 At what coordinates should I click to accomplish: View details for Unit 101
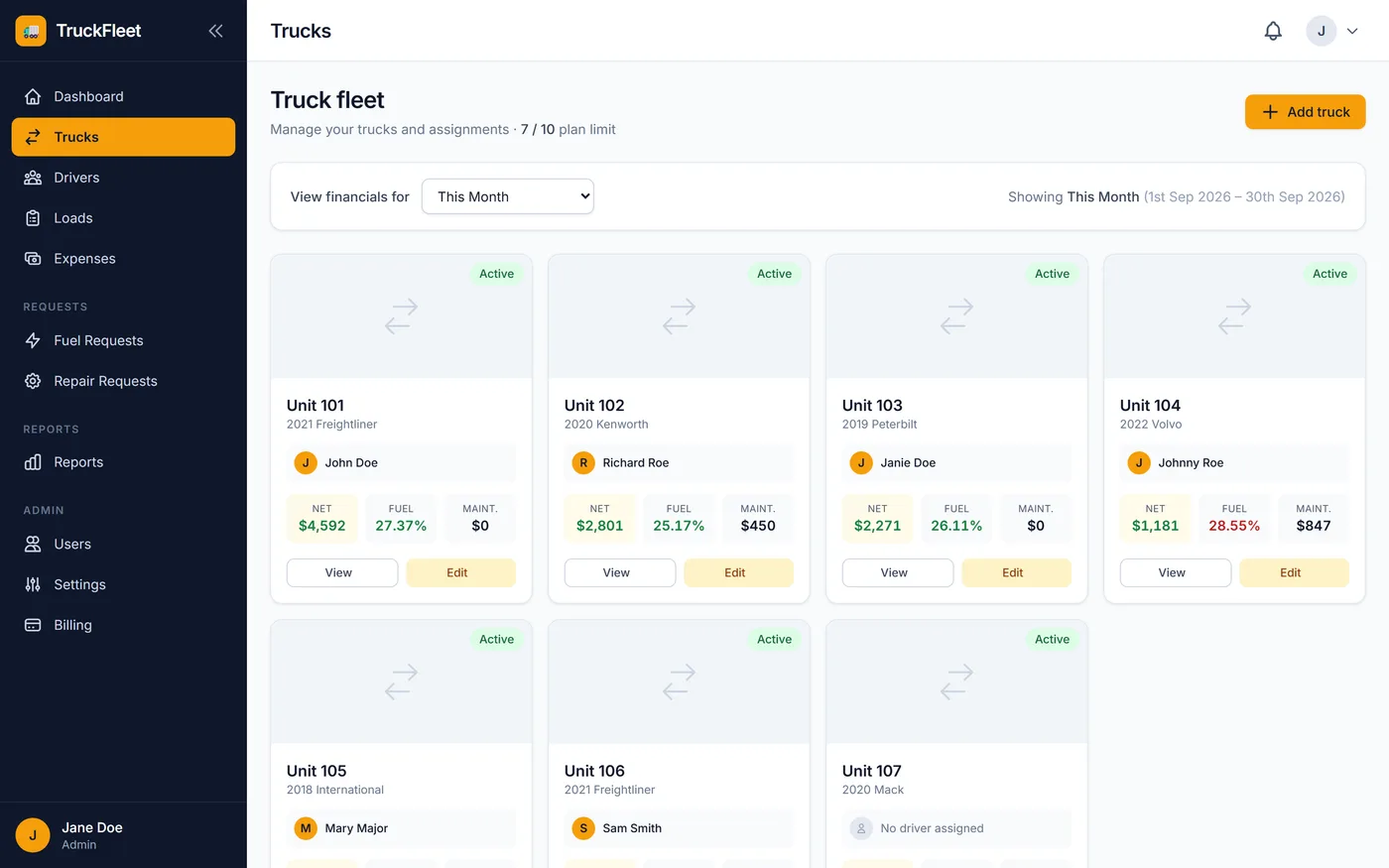[342, 572]
